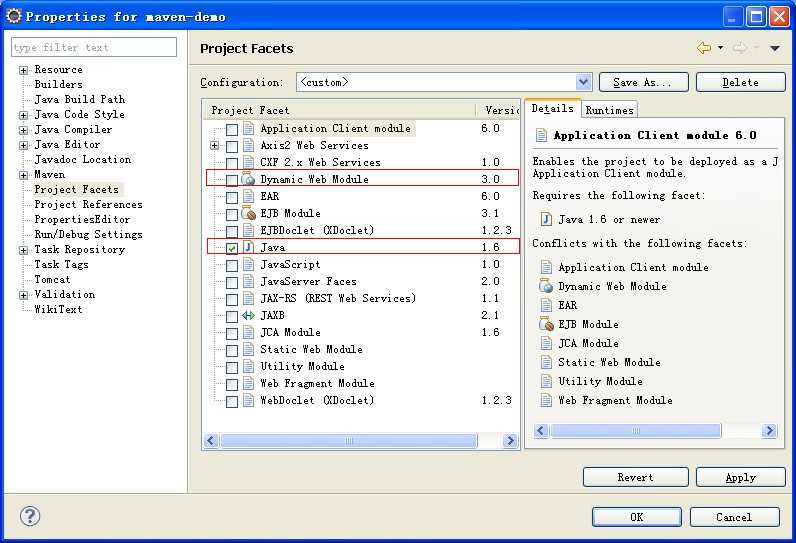Check the Application Client module checkbox
Screen dimensions: 796x543
point(231,129)
